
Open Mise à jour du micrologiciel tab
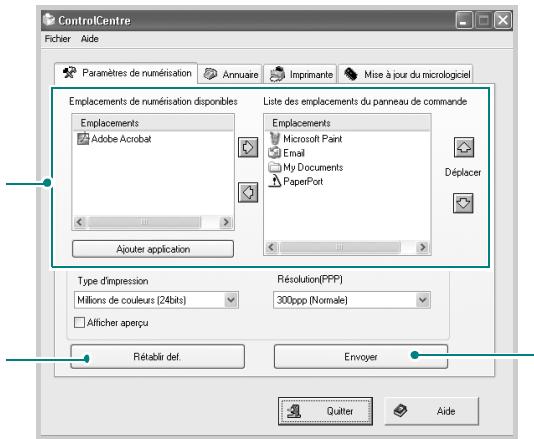coord(406,74)
